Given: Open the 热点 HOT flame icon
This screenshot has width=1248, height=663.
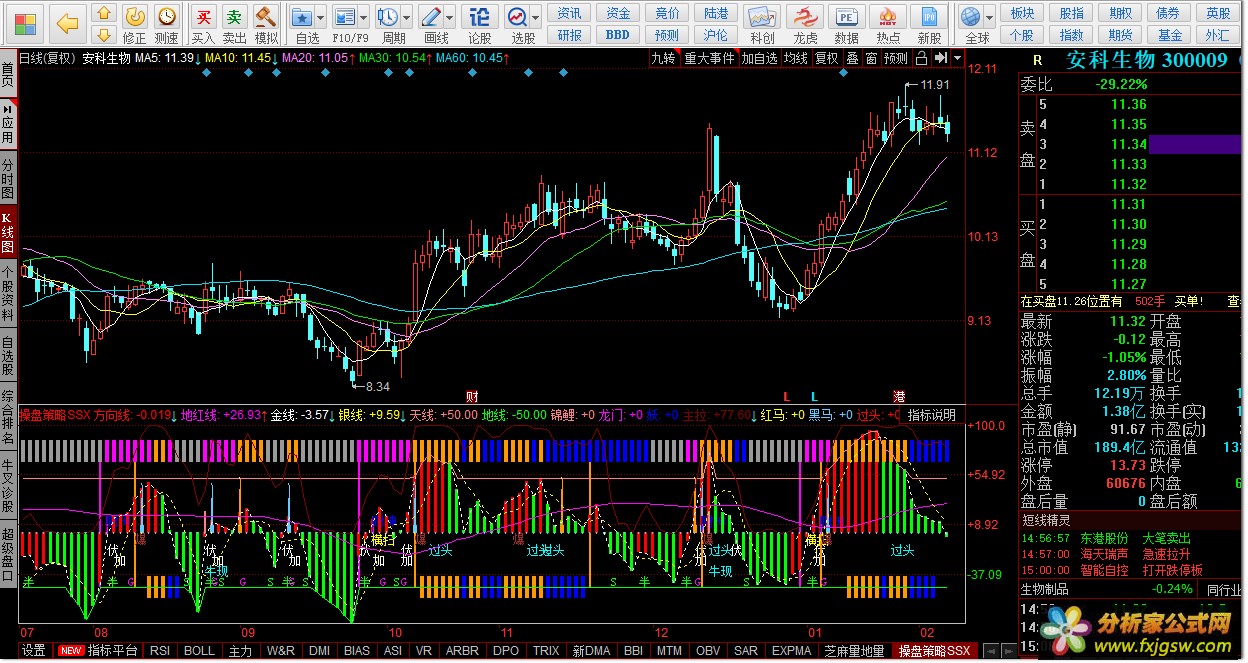Looking at the screenshot, I should coord(888,17).
